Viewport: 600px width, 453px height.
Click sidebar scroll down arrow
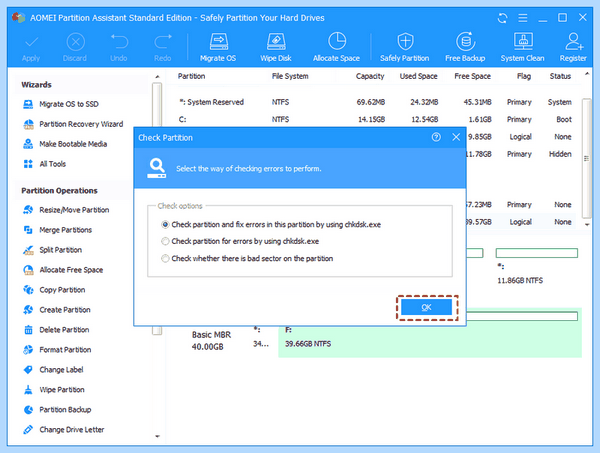click(157, 436)
